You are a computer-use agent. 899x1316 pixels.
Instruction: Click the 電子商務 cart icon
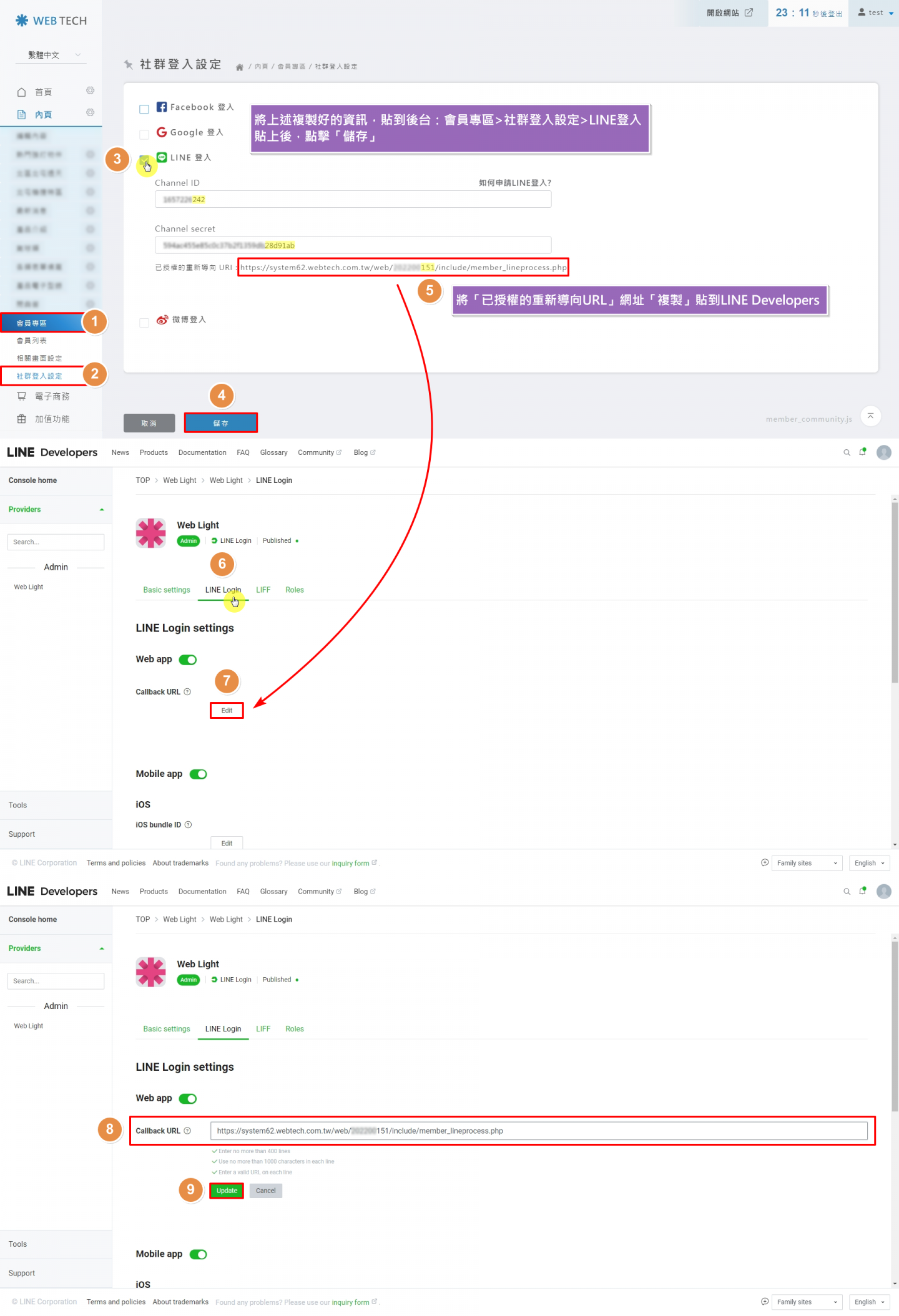click(x=22, y=396)
